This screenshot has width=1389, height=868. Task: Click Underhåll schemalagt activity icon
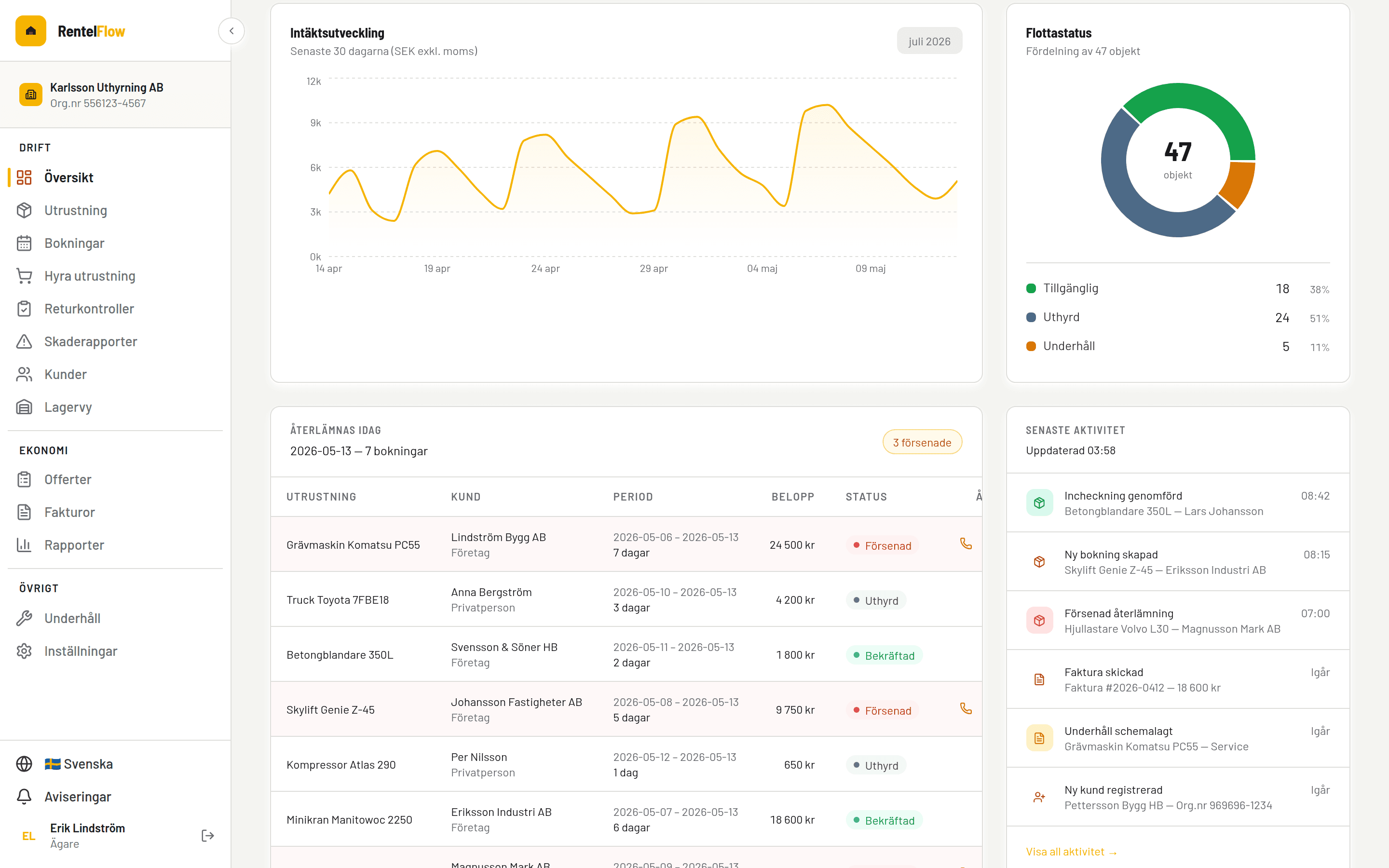tap(1039, 738)
